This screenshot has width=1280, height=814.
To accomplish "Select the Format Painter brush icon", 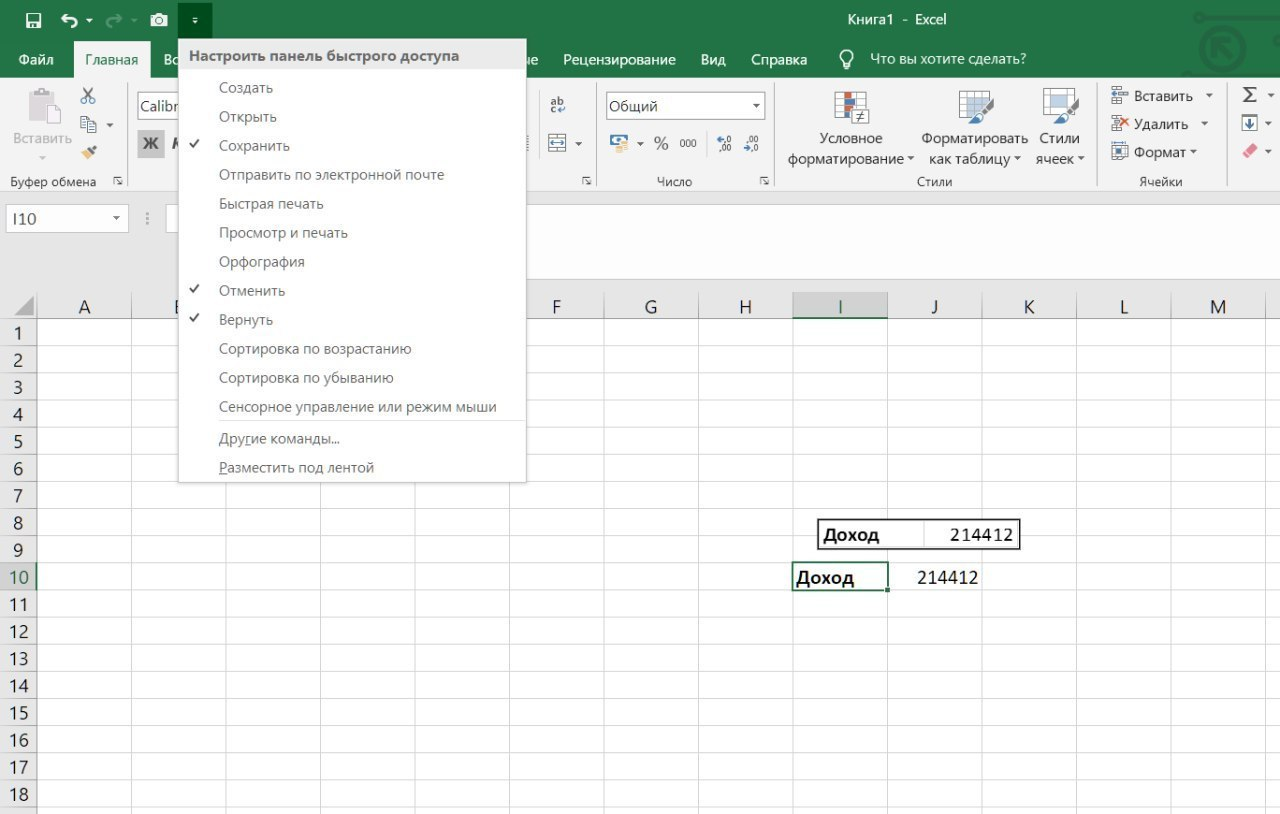I will (x=89, y=152).
